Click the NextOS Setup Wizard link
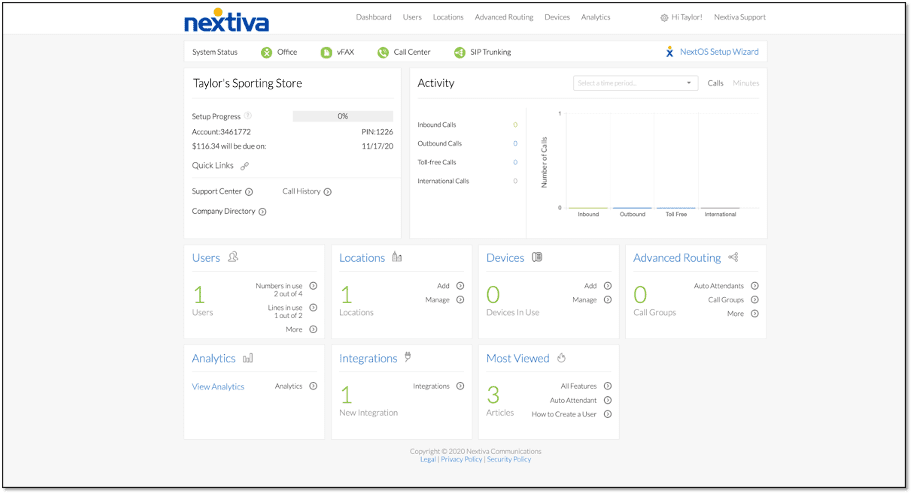Screen dimensions: 912x494 point(719,52)
